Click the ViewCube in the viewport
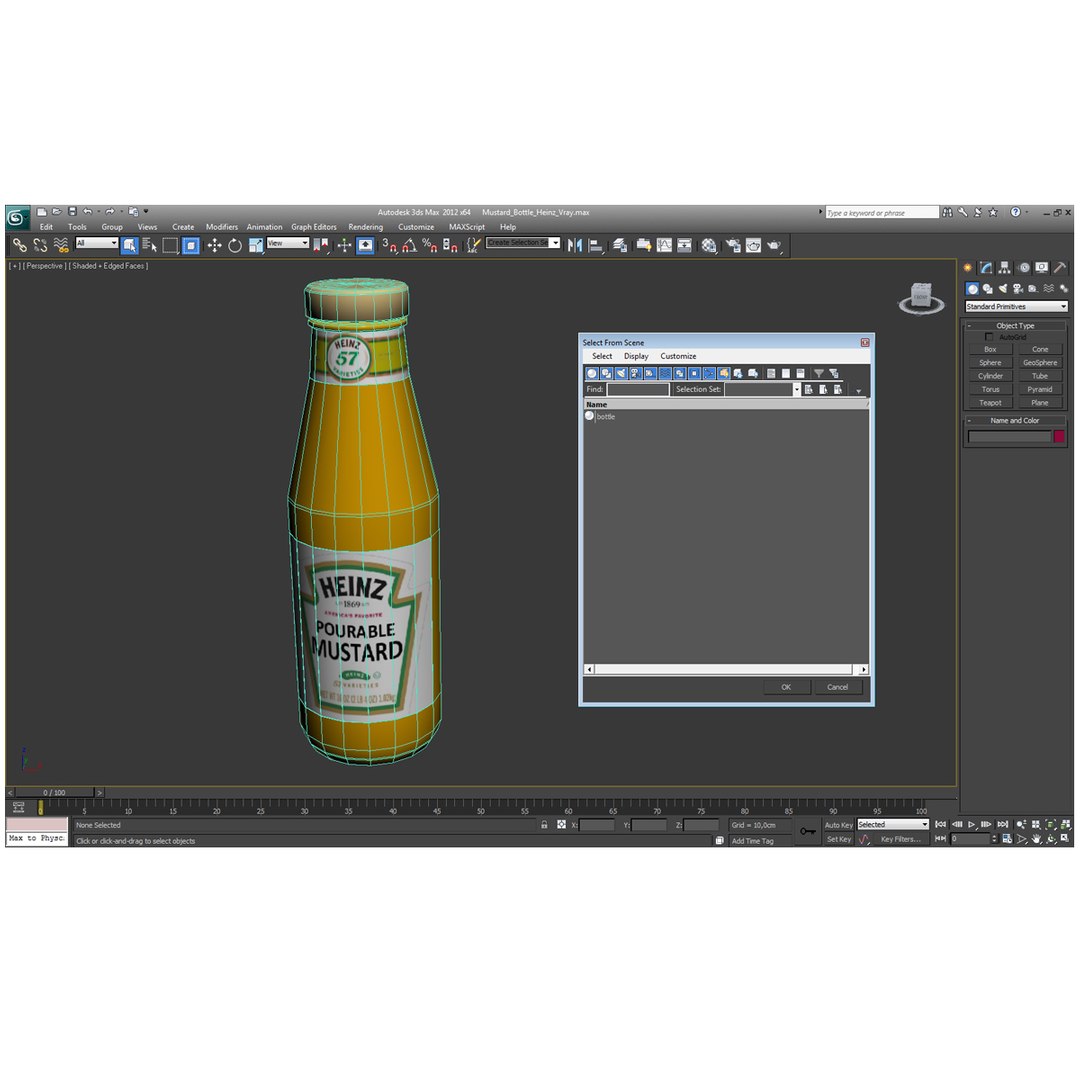1080x1080 pixels. pos(922,298)
